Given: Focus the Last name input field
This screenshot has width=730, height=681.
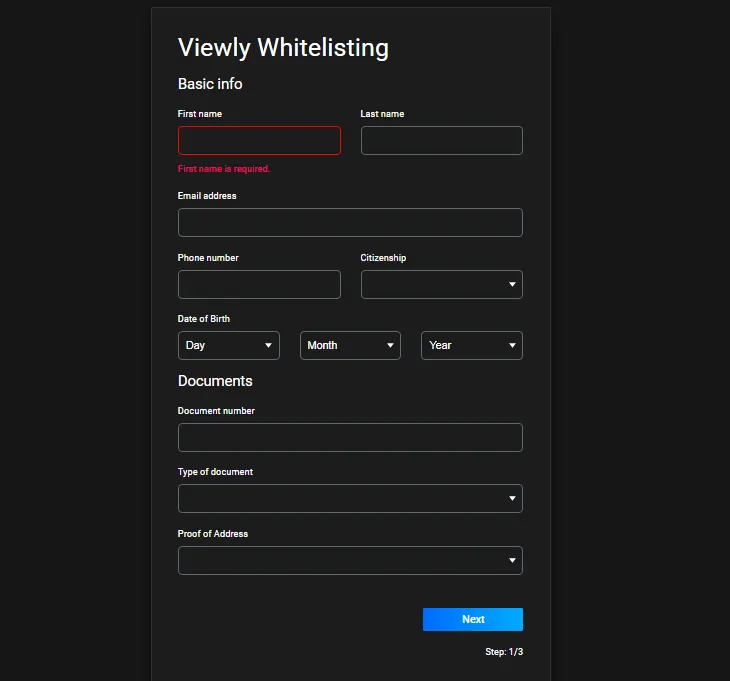Looking at the screenshot, I should pyautogui.click(x=441, y=141).
